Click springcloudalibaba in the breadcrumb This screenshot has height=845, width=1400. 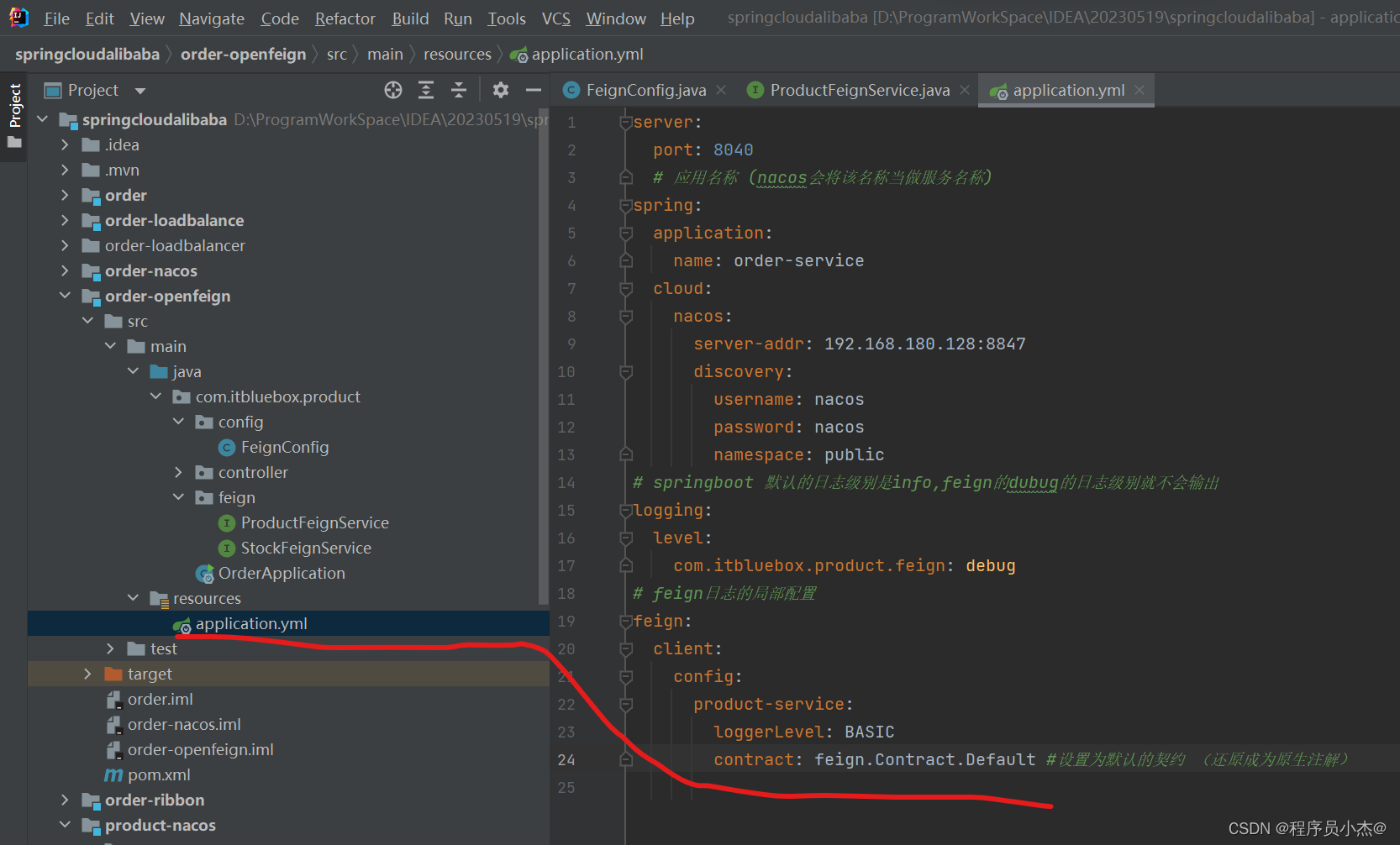[87, 55]
